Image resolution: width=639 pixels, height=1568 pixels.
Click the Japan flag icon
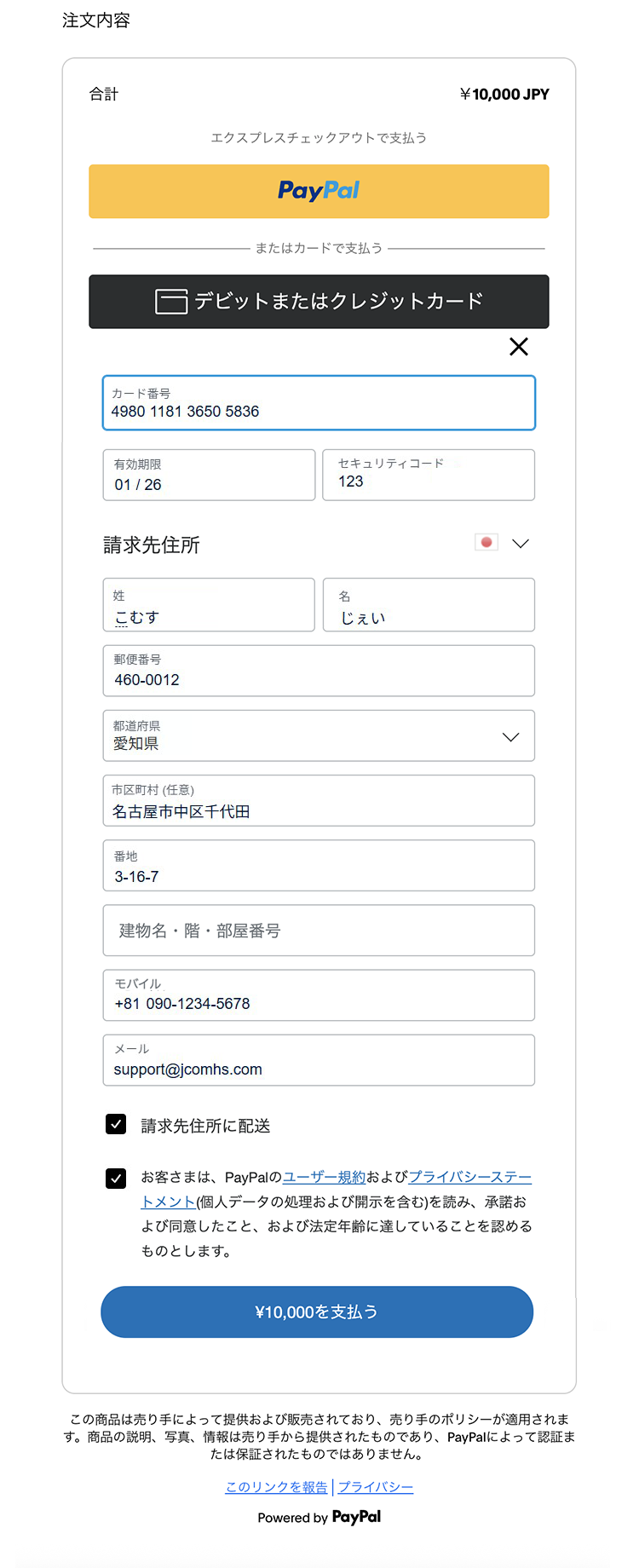click(486, 543)
